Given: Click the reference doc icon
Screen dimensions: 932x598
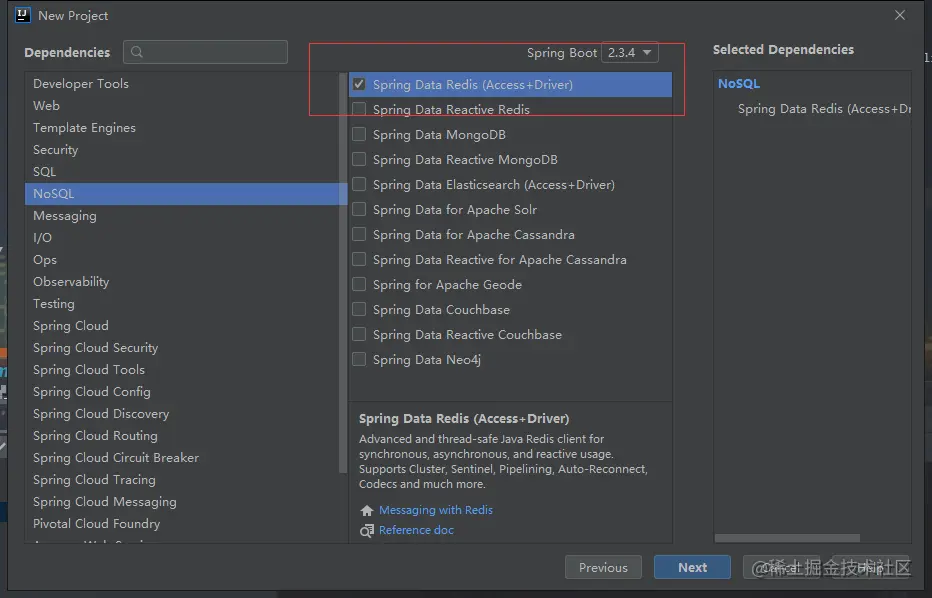Looking at the screenshot, I should pos(367,530).
